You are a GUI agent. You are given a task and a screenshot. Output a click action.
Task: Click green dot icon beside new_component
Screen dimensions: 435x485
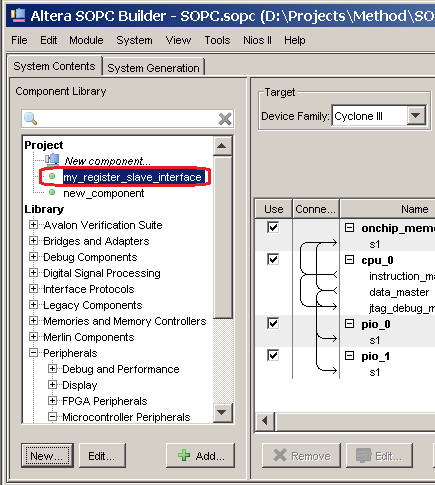point(52,192)
